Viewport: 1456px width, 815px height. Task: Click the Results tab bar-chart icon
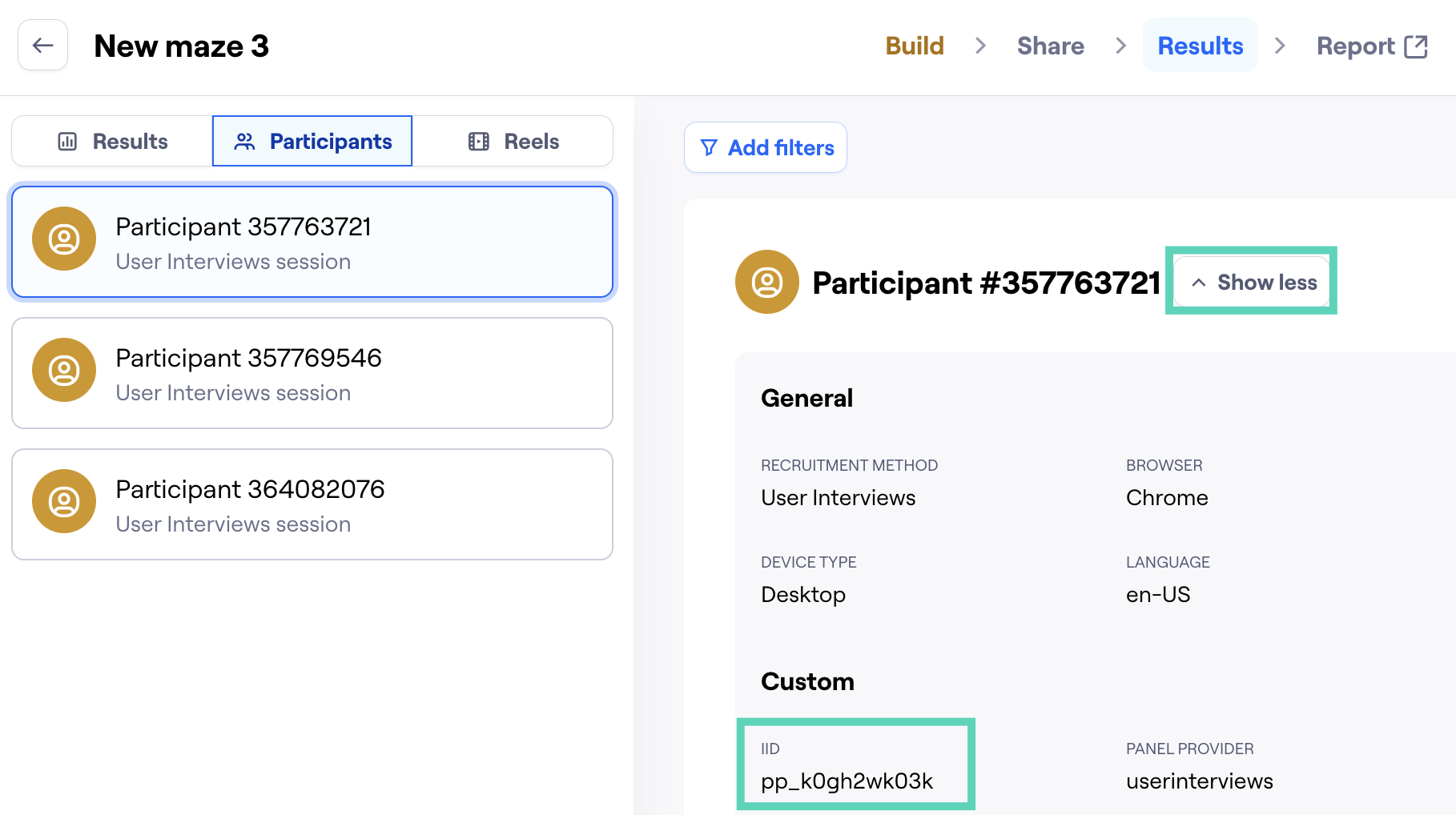67,142
